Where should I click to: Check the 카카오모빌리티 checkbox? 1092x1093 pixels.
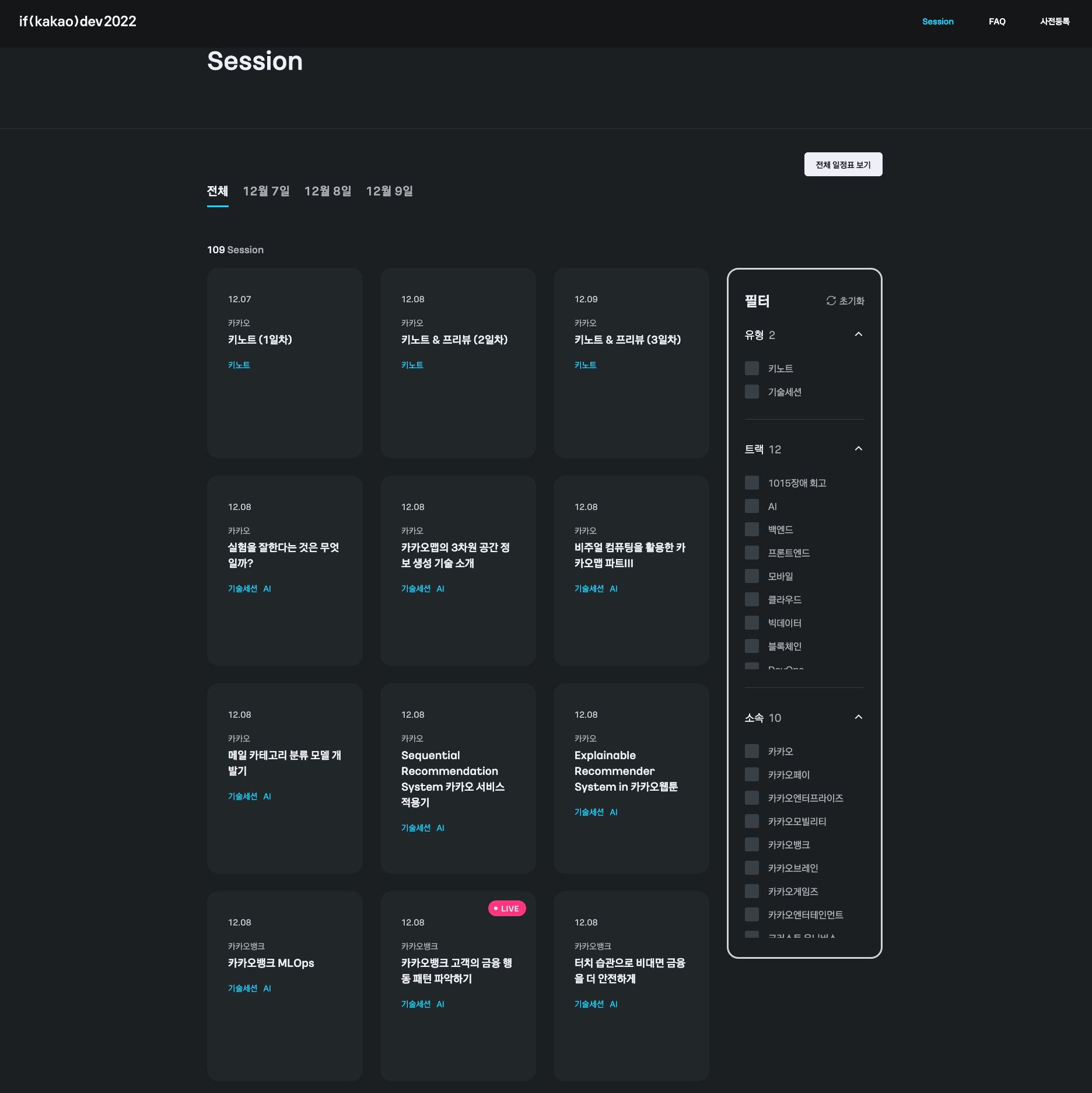(752, 821)
